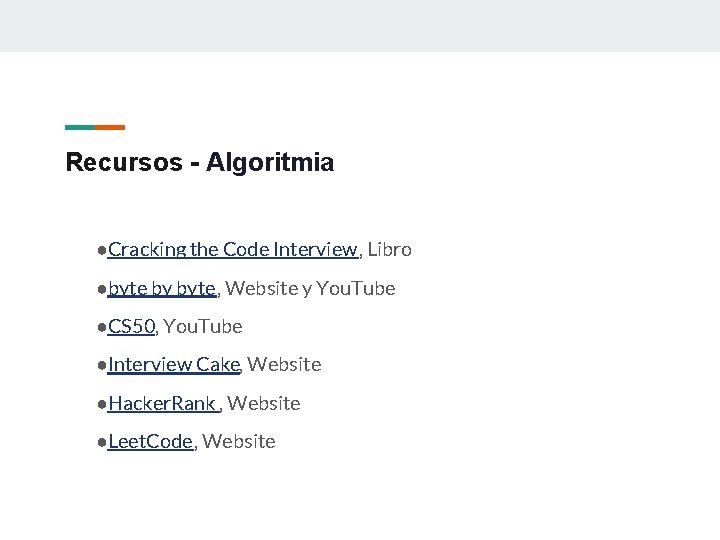
Task: Open the byte by byte link
Action: tap(162, 288)
